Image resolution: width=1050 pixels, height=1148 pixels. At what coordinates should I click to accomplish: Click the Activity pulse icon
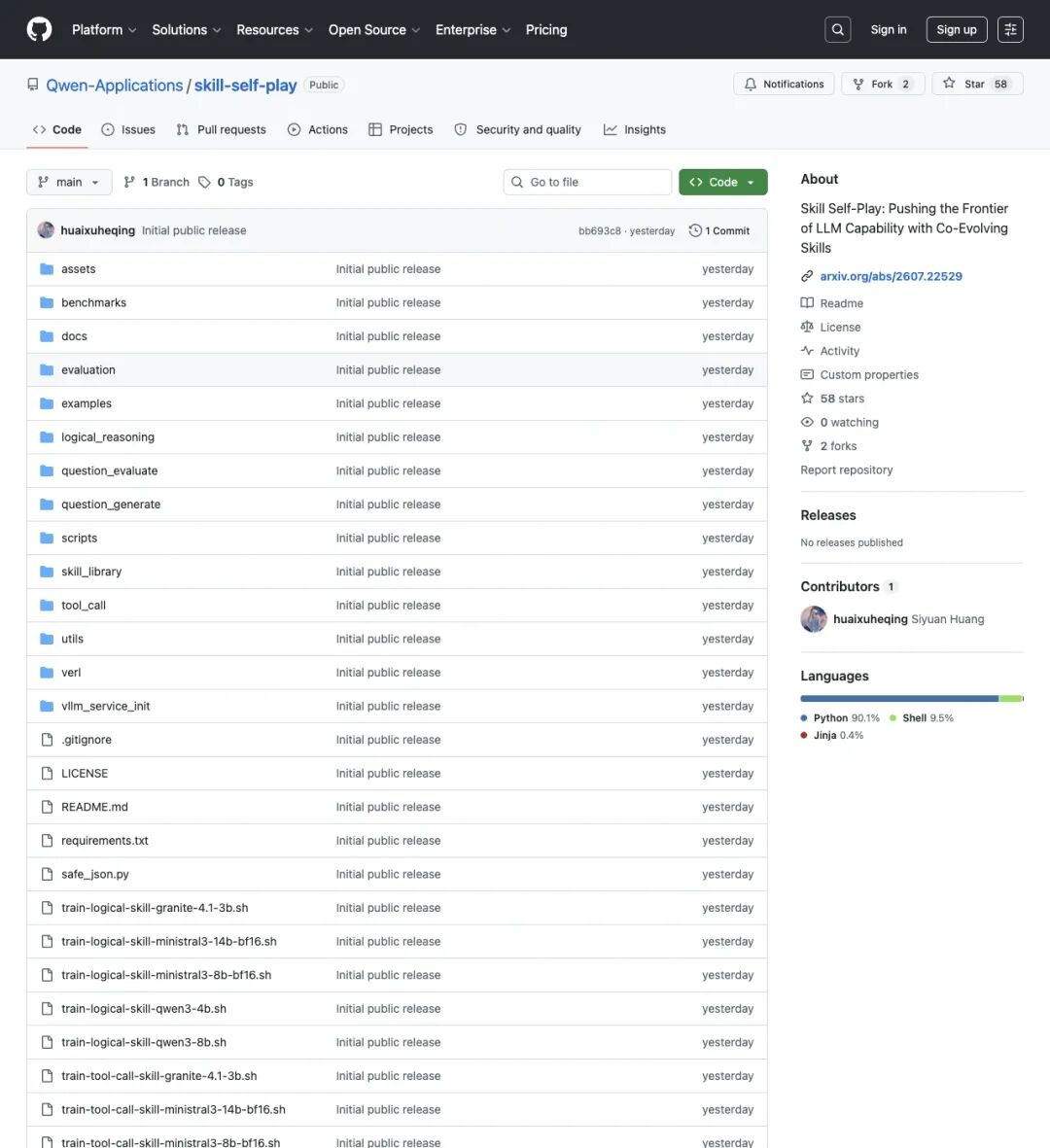pyautogui.click(x=807, y=351)
